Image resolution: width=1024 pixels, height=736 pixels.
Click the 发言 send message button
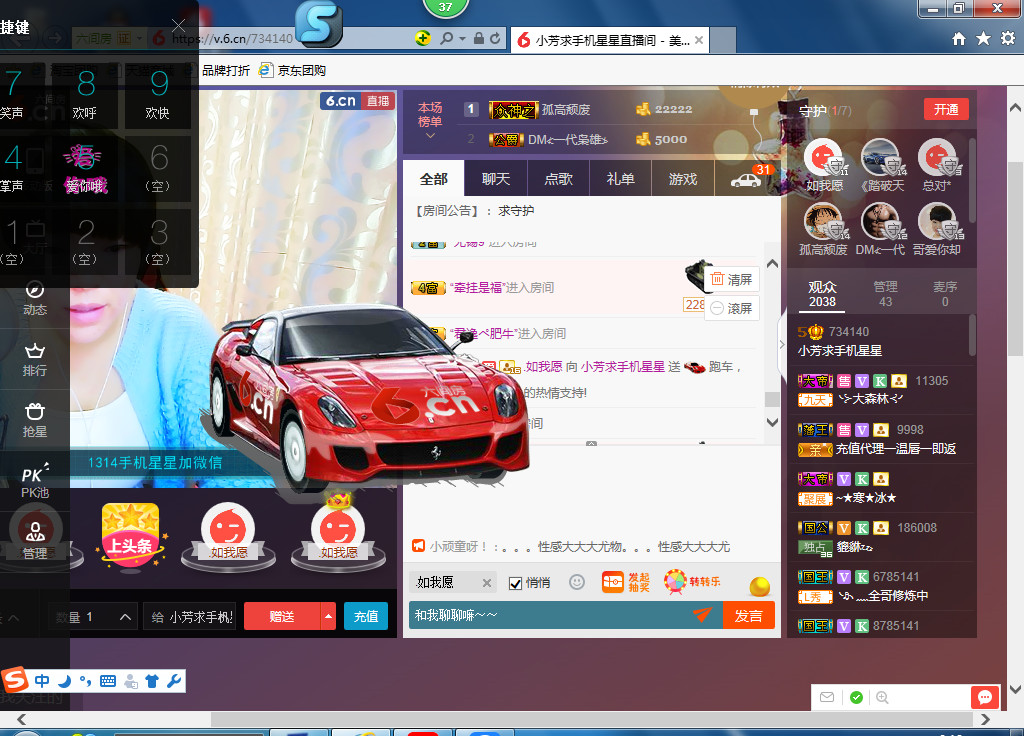pos(748,615)
